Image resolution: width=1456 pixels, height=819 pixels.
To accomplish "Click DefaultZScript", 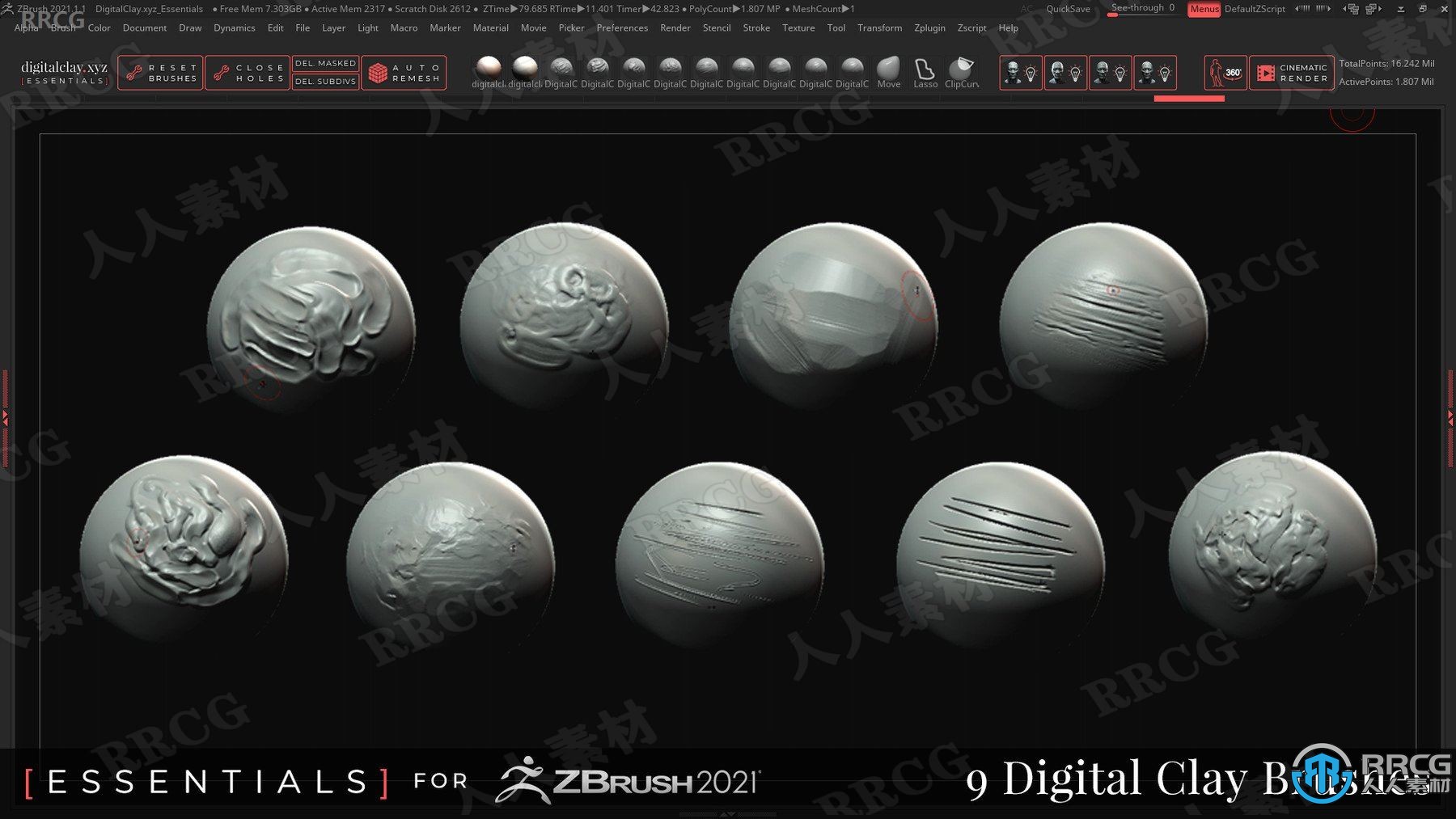I will (1255, 9).
